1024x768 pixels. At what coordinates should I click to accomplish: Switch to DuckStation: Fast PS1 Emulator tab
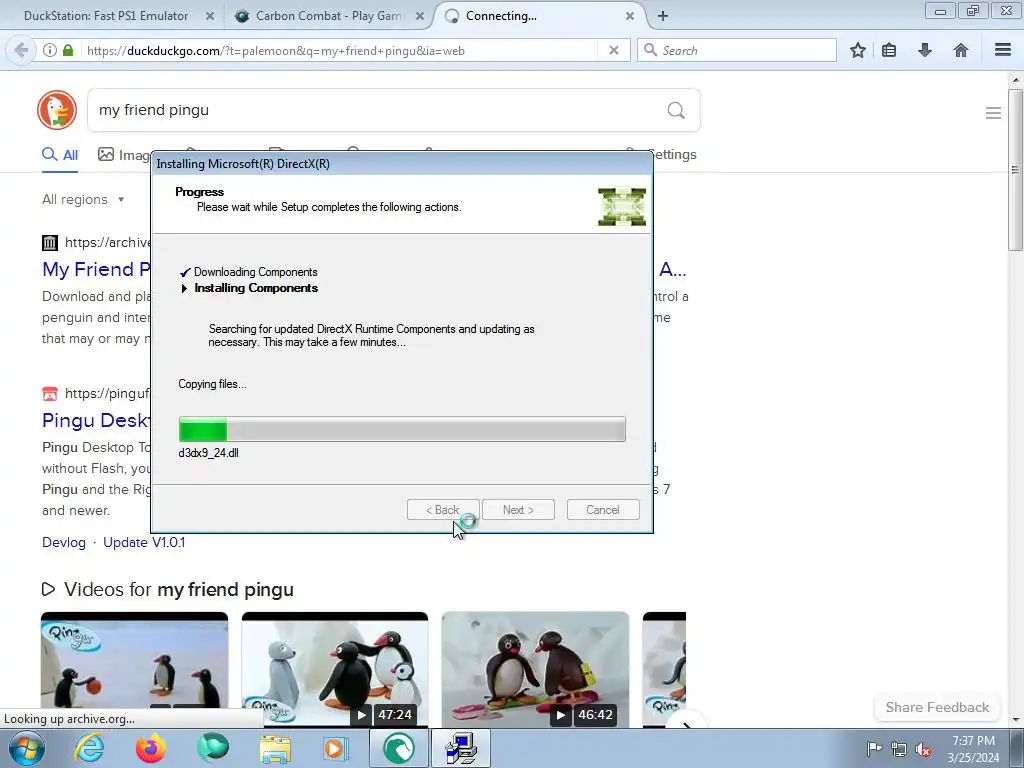click(x=106, y=16)
